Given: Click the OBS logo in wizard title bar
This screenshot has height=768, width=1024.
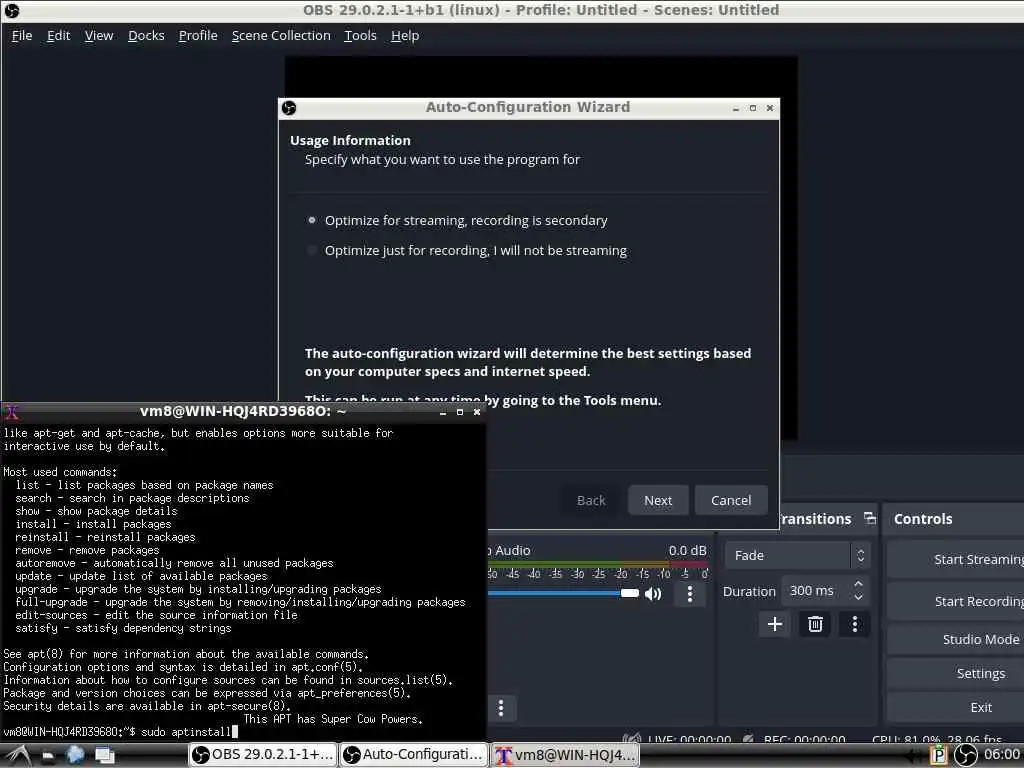Looking at the screenshot, I should (x=289, y=108).
